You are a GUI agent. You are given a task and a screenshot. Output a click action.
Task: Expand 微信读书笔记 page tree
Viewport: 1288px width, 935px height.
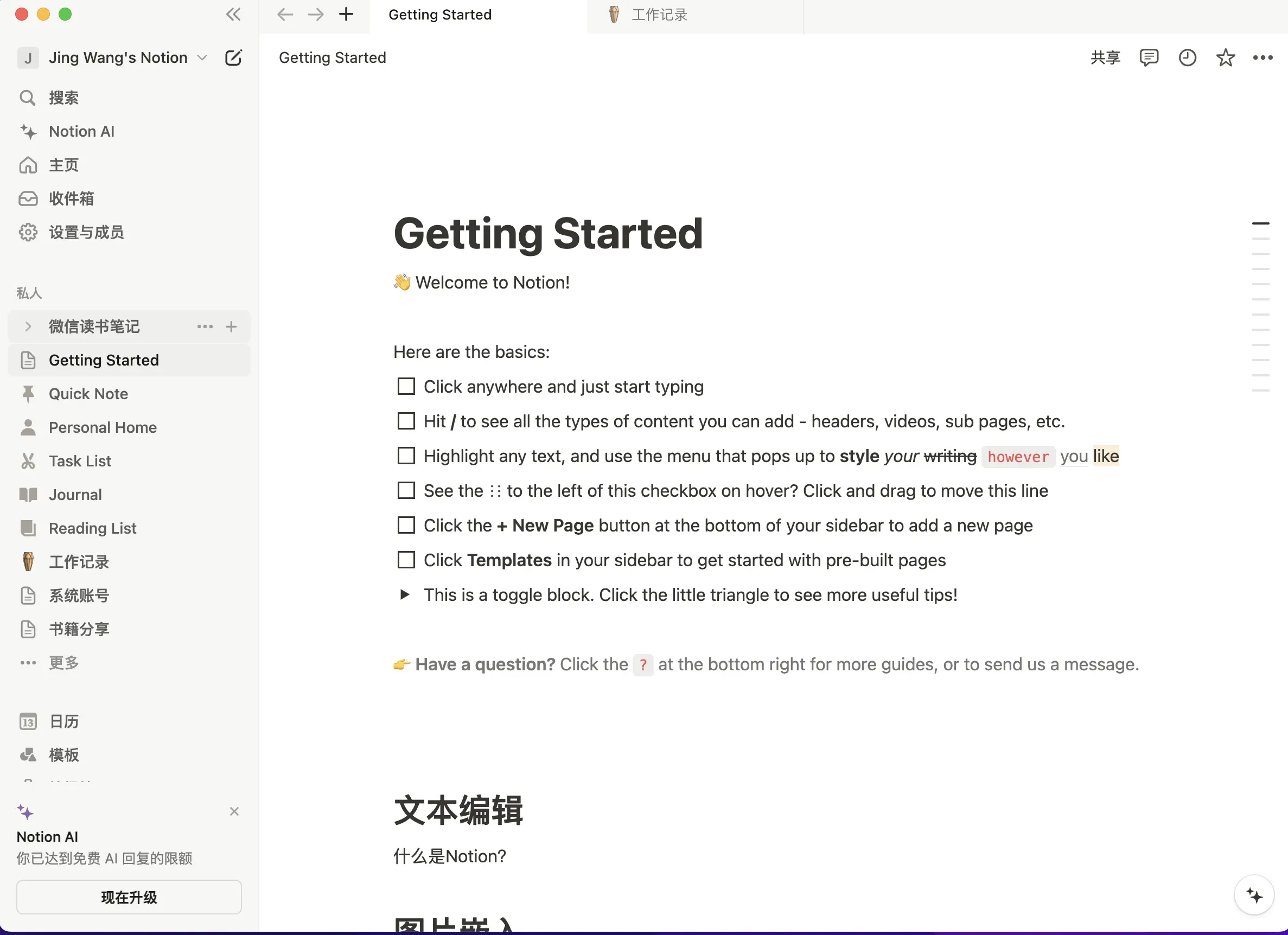(27, 326)
